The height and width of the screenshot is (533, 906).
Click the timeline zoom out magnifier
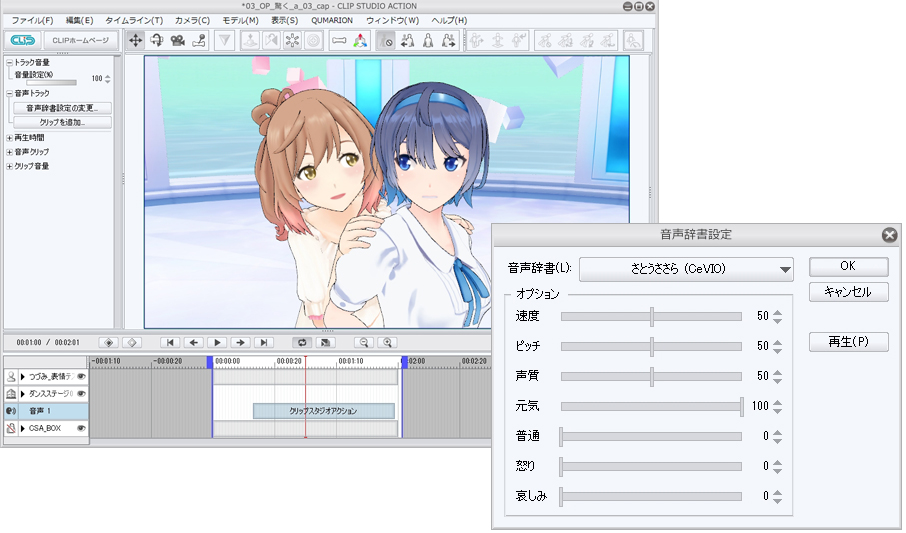click(x=364, y=342)
